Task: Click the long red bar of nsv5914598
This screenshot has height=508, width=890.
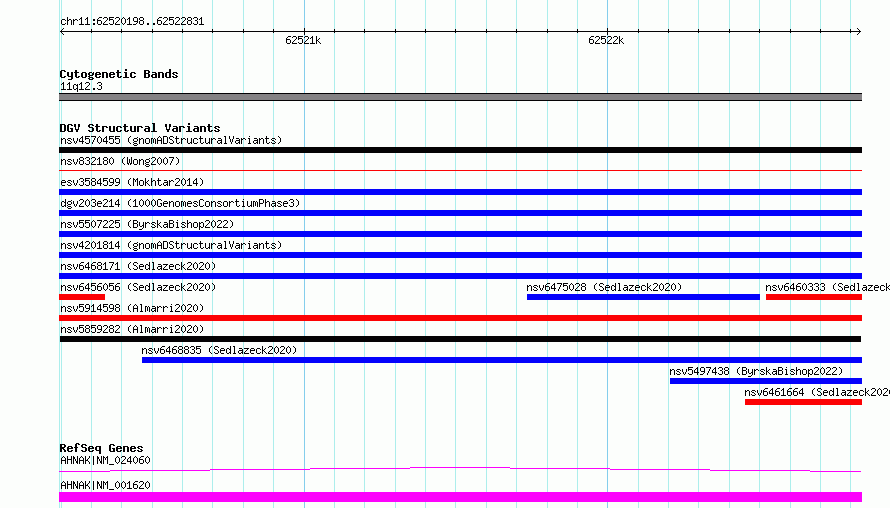Action: (x=460, y=318)
